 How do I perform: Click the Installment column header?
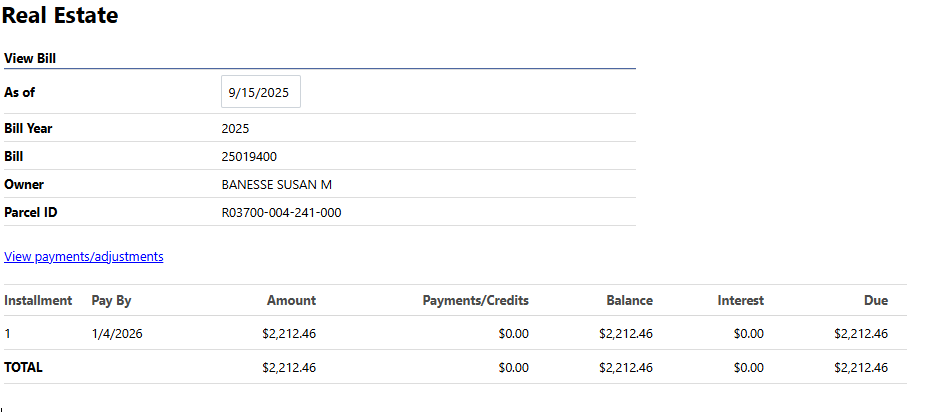pos(38,300)
